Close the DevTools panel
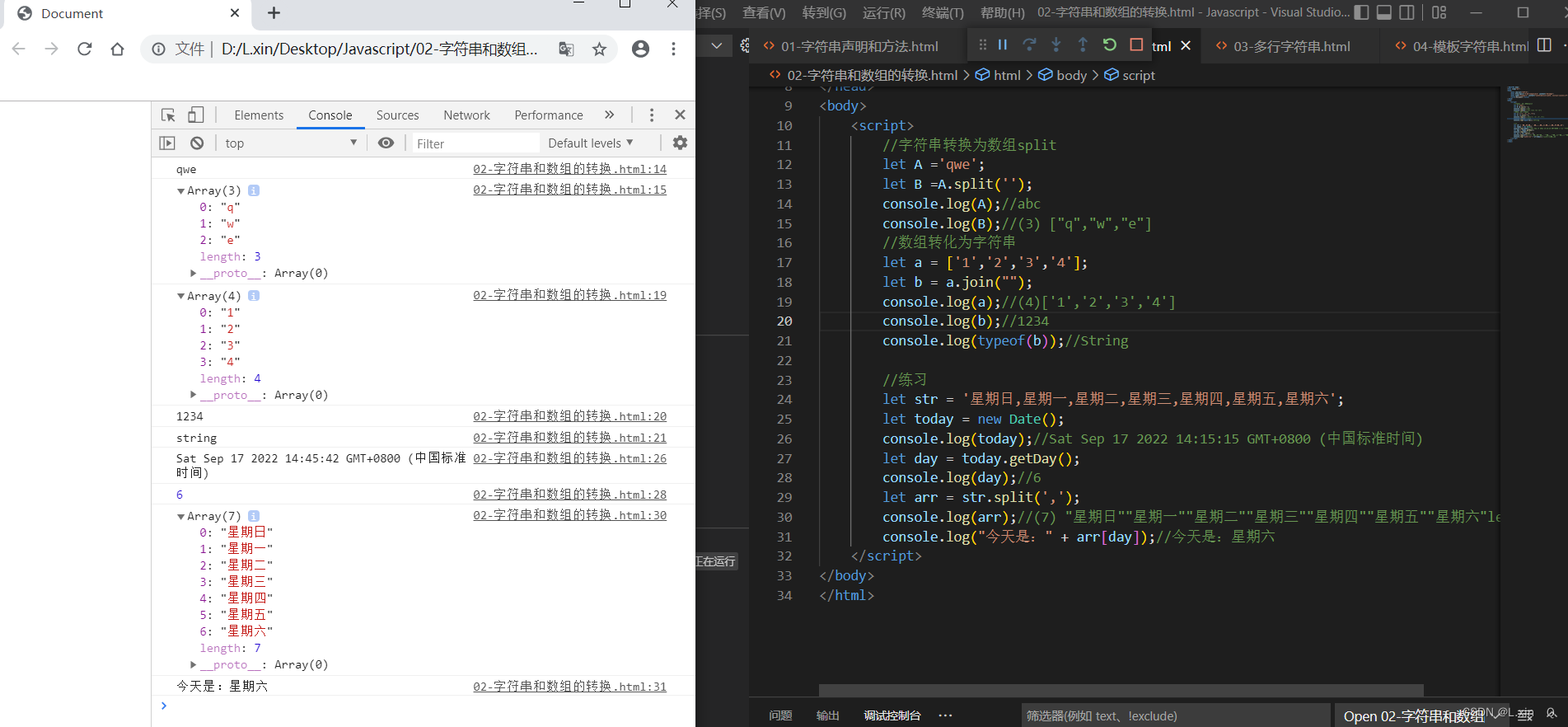 [x=680, y=115]
